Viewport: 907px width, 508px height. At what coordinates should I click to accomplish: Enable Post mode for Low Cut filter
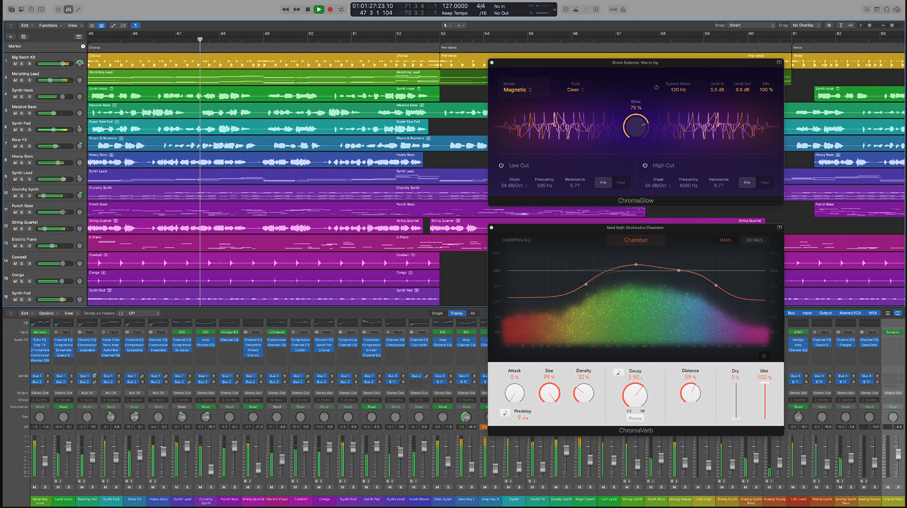point(620,183)
